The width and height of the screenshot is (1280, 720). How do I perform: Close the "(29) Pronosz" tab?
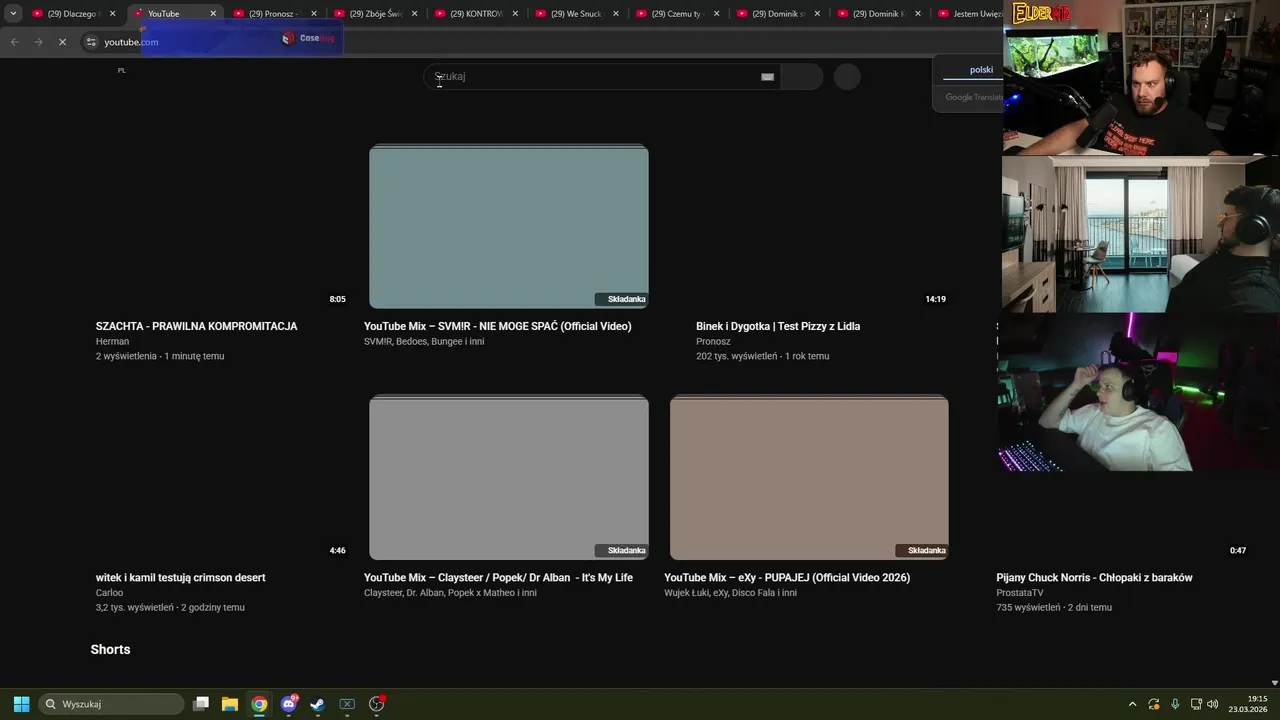pyautogui.click(x=314, y=14)
